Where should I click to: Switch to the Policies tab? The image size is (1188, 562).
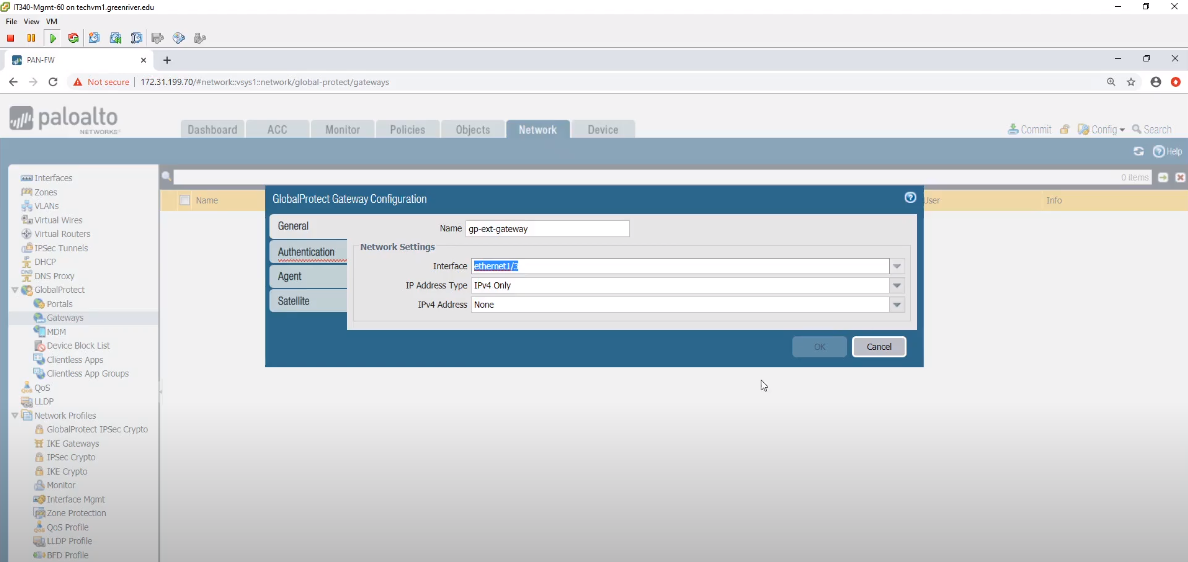pos(408,130)
